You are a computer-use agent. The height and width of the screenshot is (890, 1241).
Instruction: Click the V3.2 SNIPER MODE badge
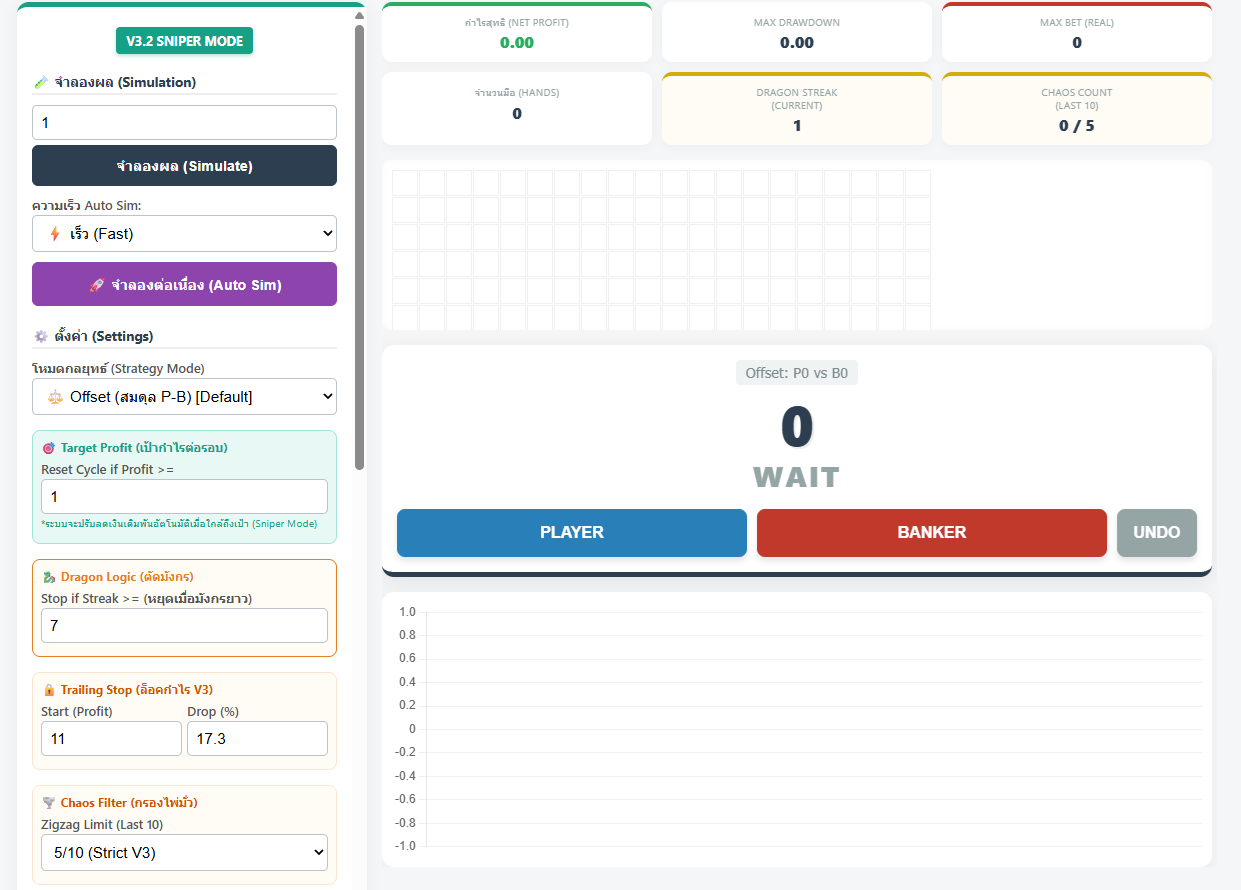pos(184,41)
